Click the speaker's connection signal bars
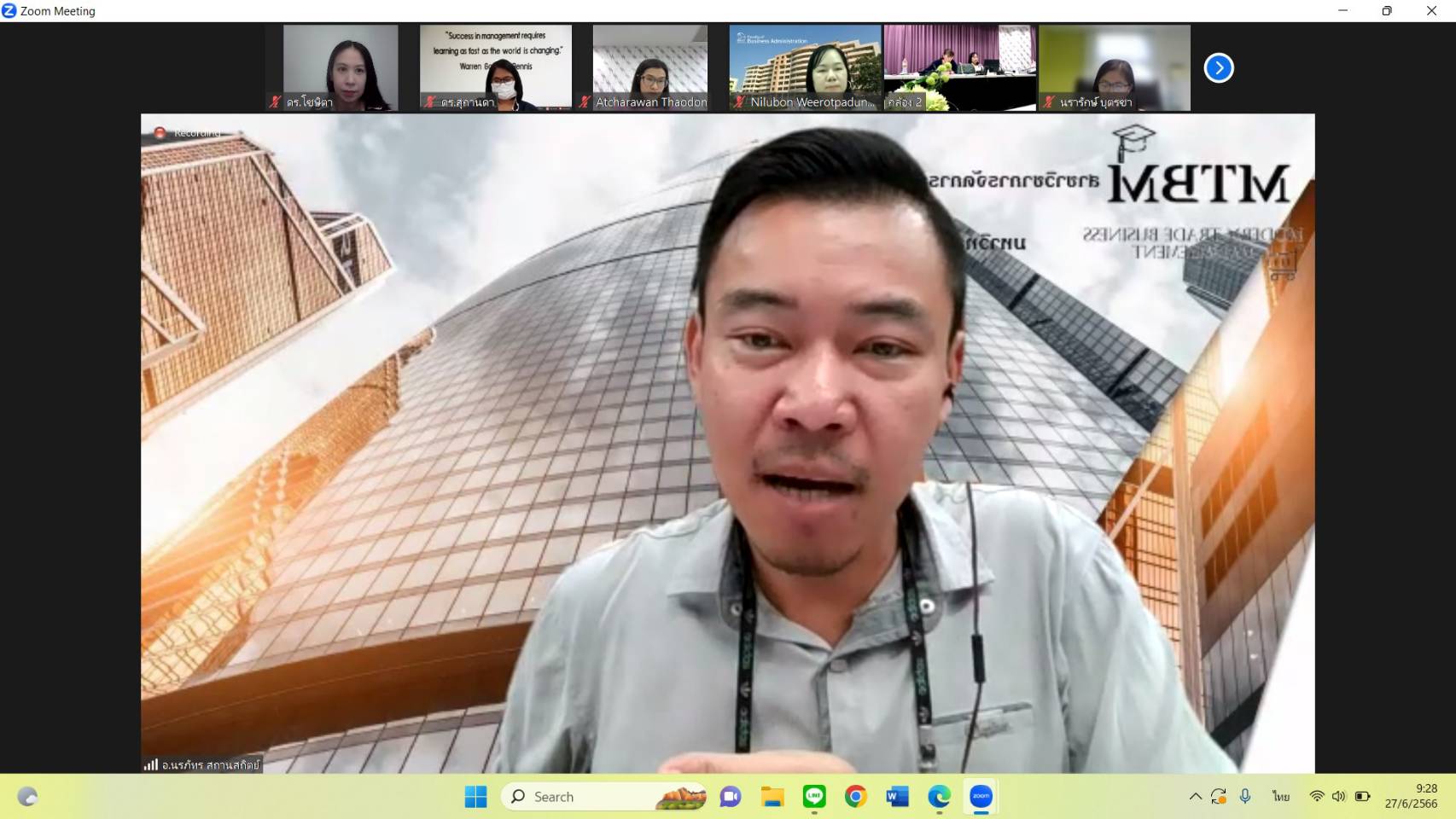This screenshot has height=819, width=1456. (150, 764)
